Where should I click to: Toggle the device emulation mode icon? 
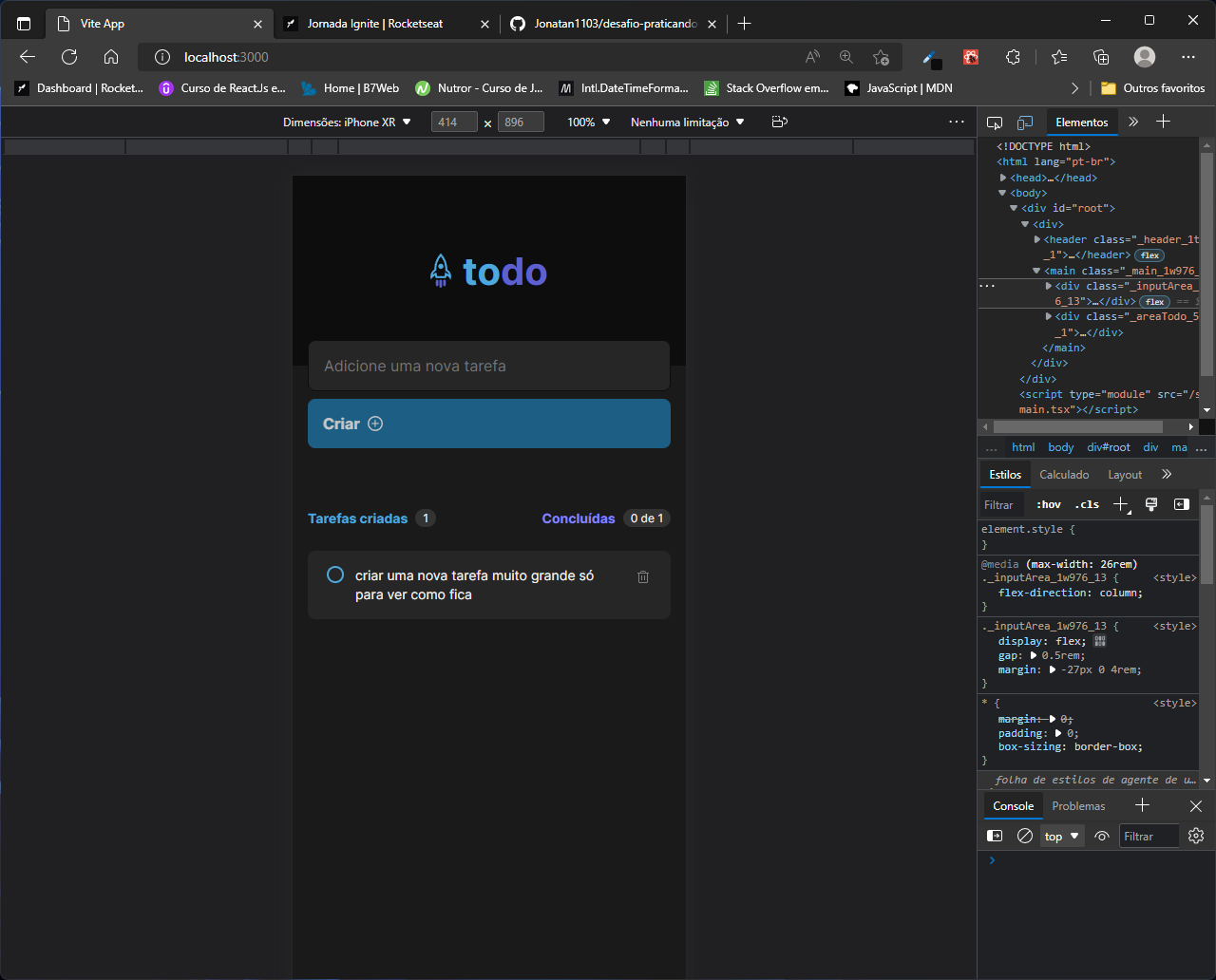tap(1025, 122)
